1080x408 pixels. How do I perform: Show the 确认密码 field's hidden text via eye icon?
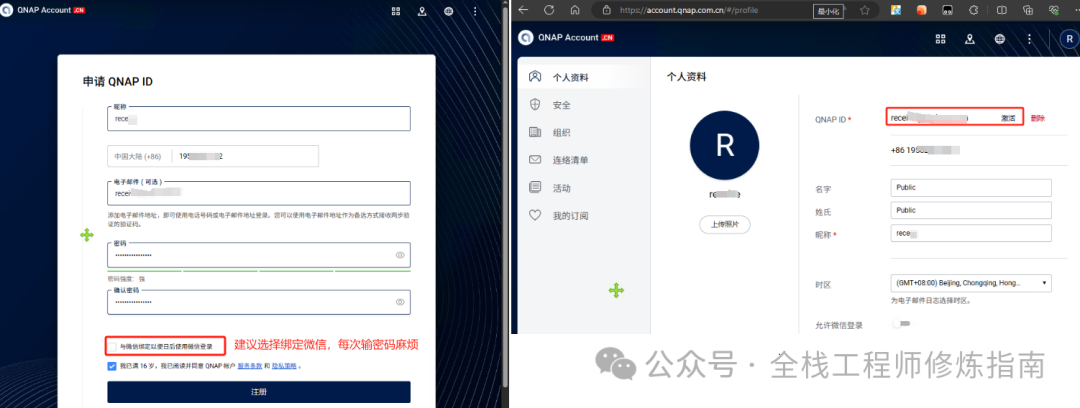pos(399,302)
